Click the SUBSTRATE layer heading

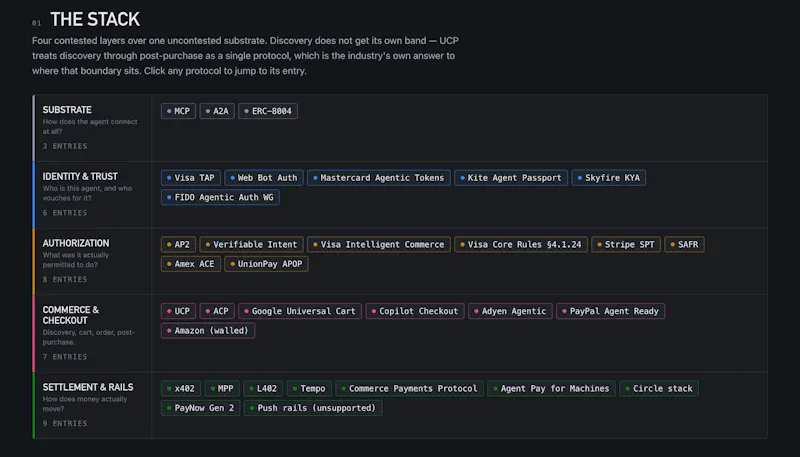pos(67,110)
